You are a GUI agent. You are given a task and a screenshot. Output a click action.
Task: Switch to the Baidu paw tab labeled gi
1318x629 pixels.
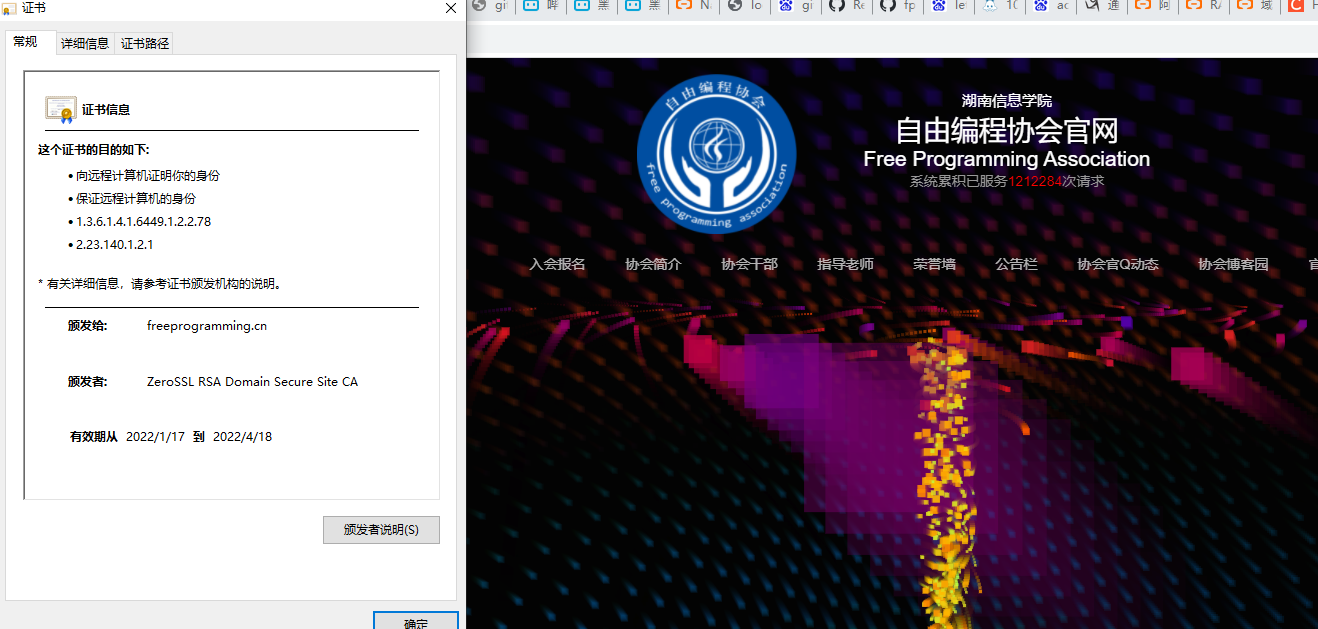(x=798, y=6)
